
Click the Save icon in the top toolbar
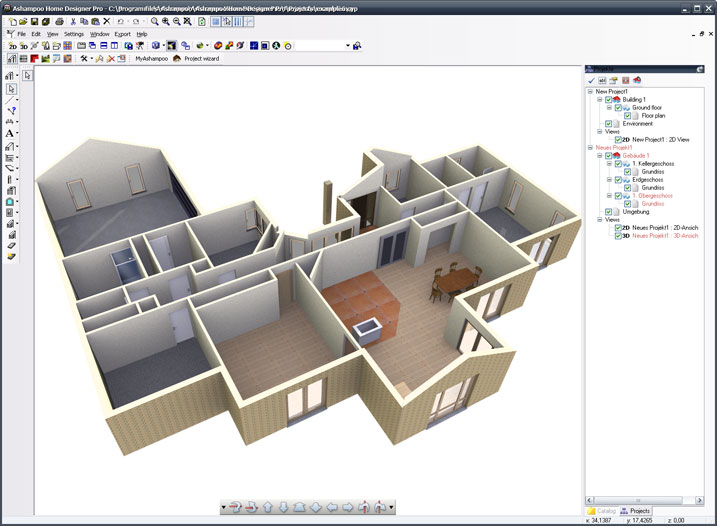point(33,21)
